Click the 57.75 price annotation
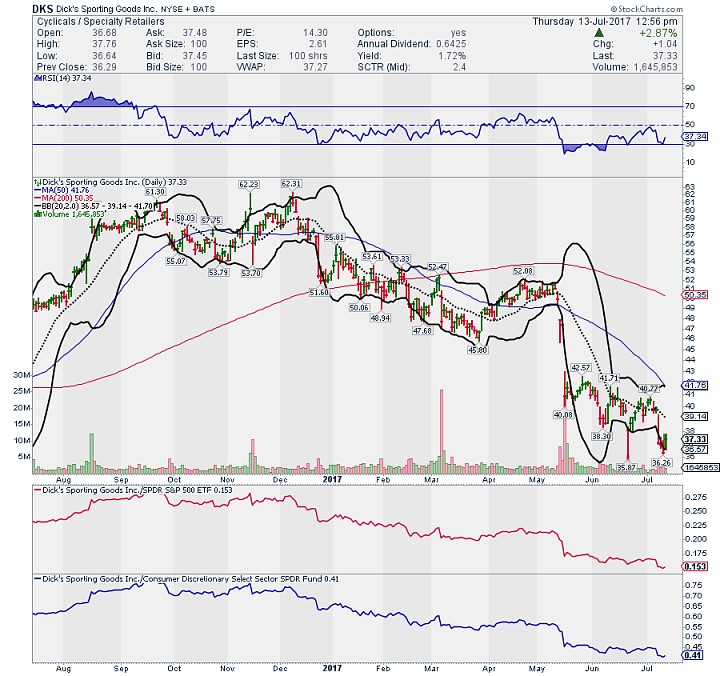Image resolution: width=720 pixels, height=676 pixels. [211, 220]
